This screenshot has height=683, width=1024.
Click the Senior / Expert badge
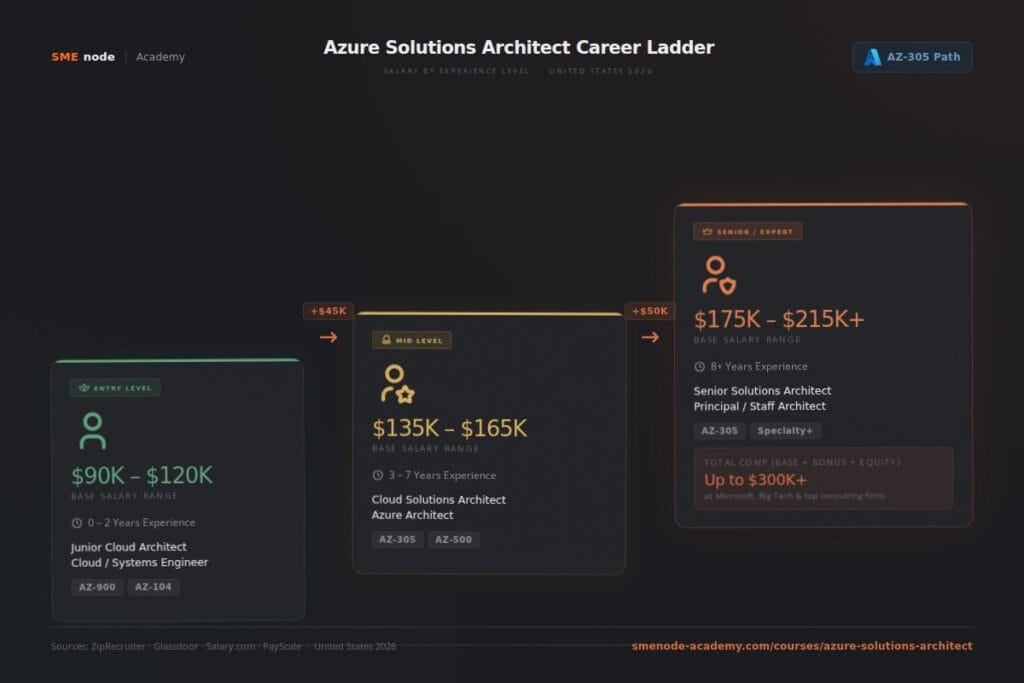(x=747, y=231)
